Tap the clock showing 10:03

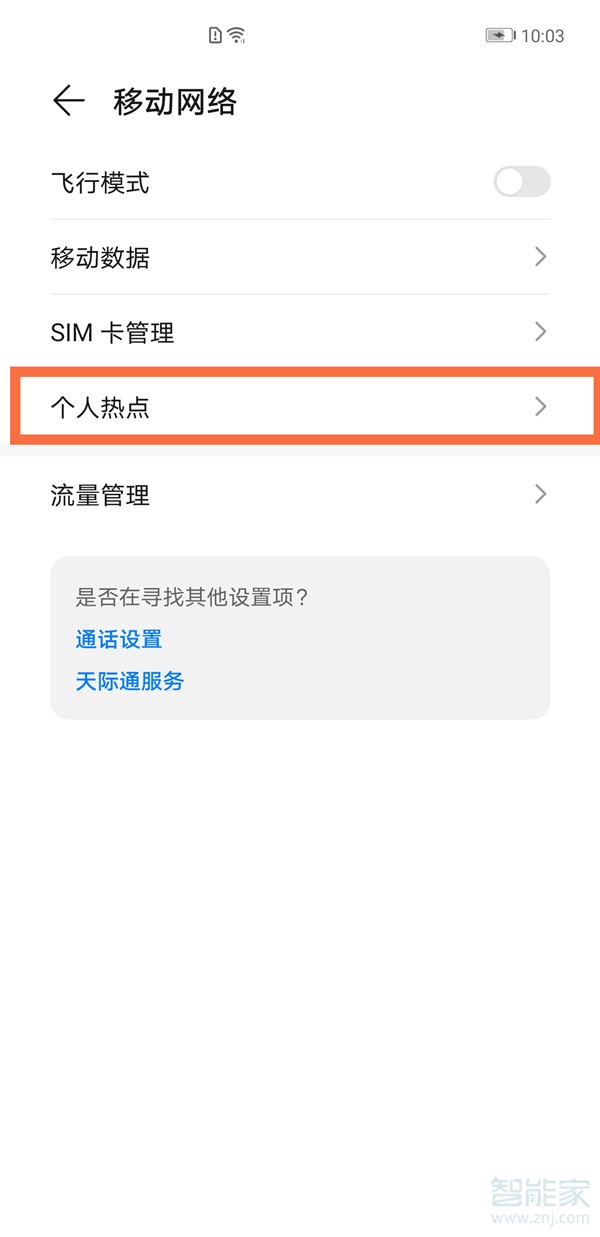click(x=546, y=34)
